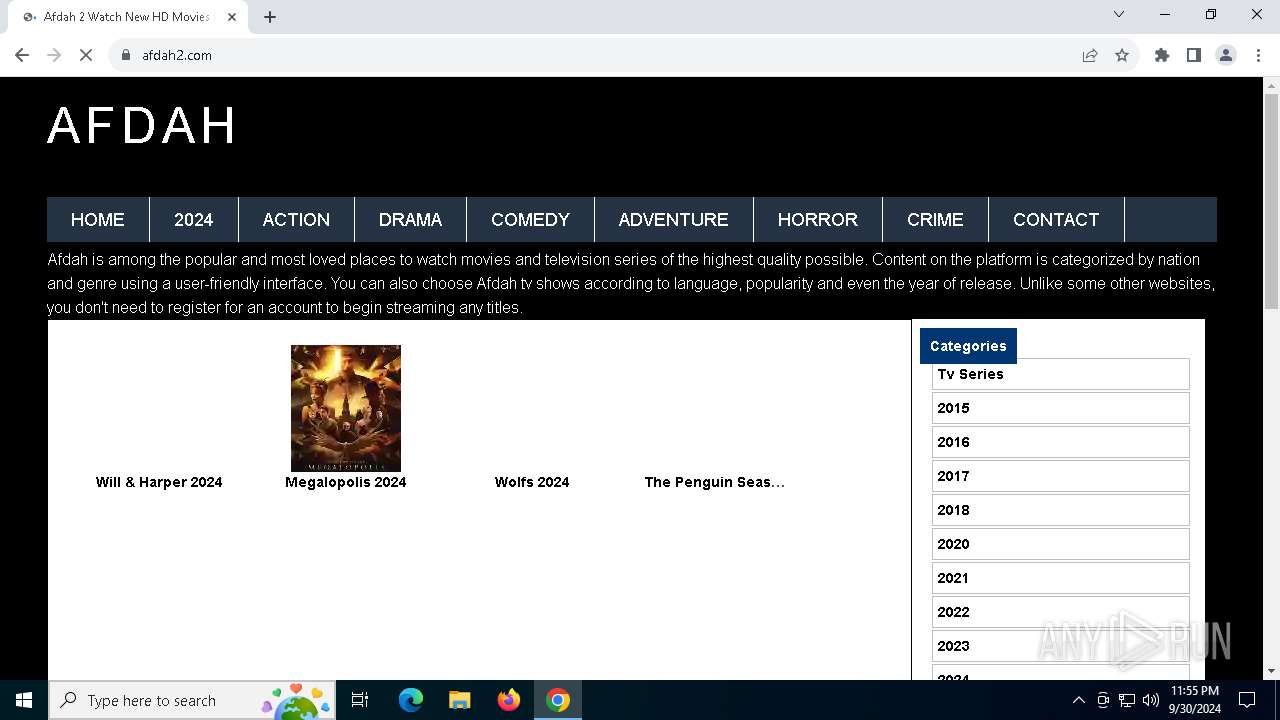Open the Extensions puzzle icon

point(1162,55)
